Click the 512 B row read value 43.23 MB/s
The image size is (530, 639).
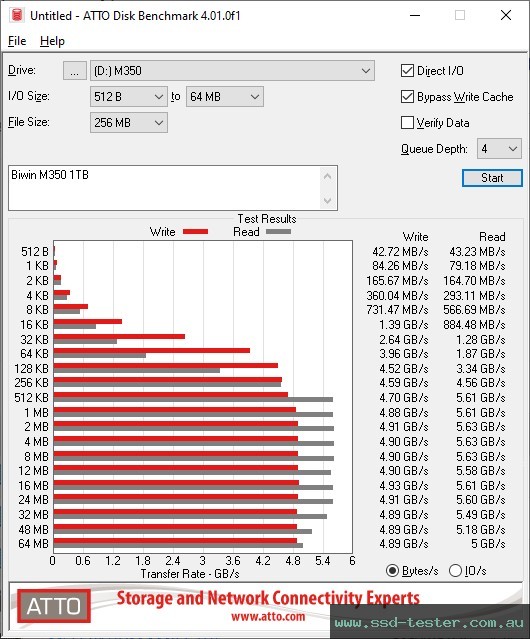click(477, 252)
